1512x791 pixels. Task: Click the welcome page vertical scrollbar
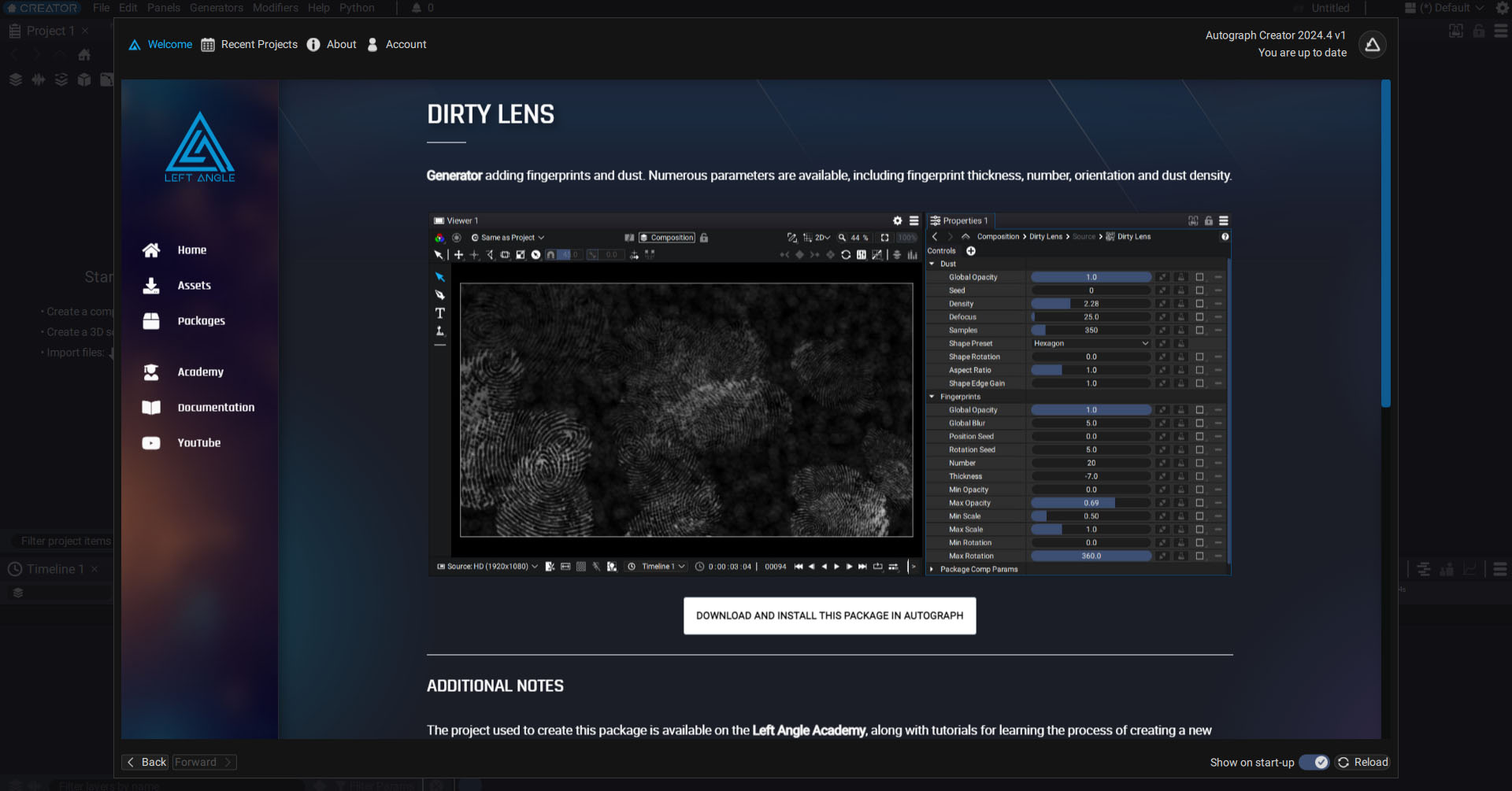click(1385, 244)
